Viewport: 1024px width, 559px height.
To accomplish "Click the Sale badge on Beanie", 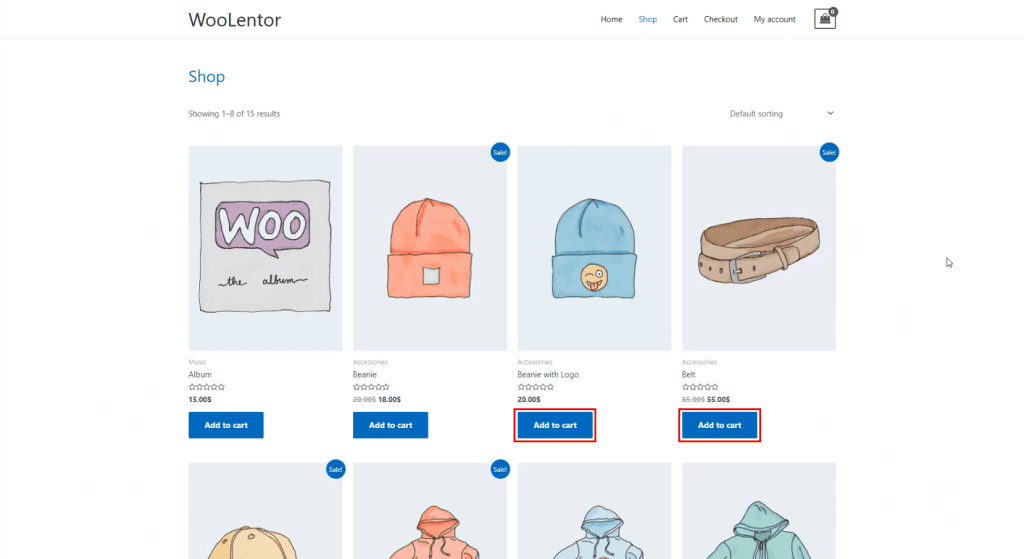I will [x=500, y=152].
